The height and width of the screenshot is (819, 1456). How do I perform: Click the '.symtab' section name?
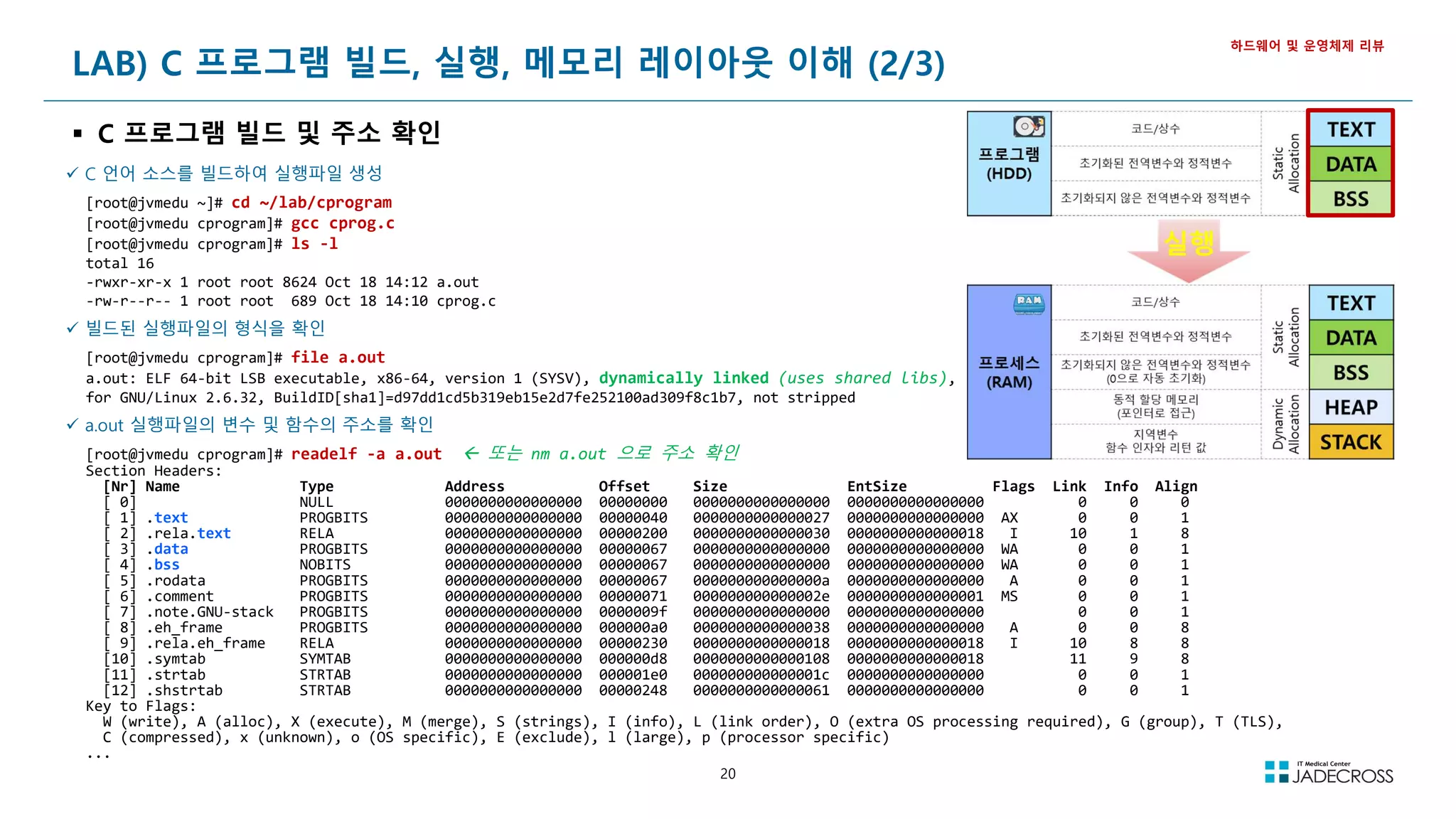[176, 659]
